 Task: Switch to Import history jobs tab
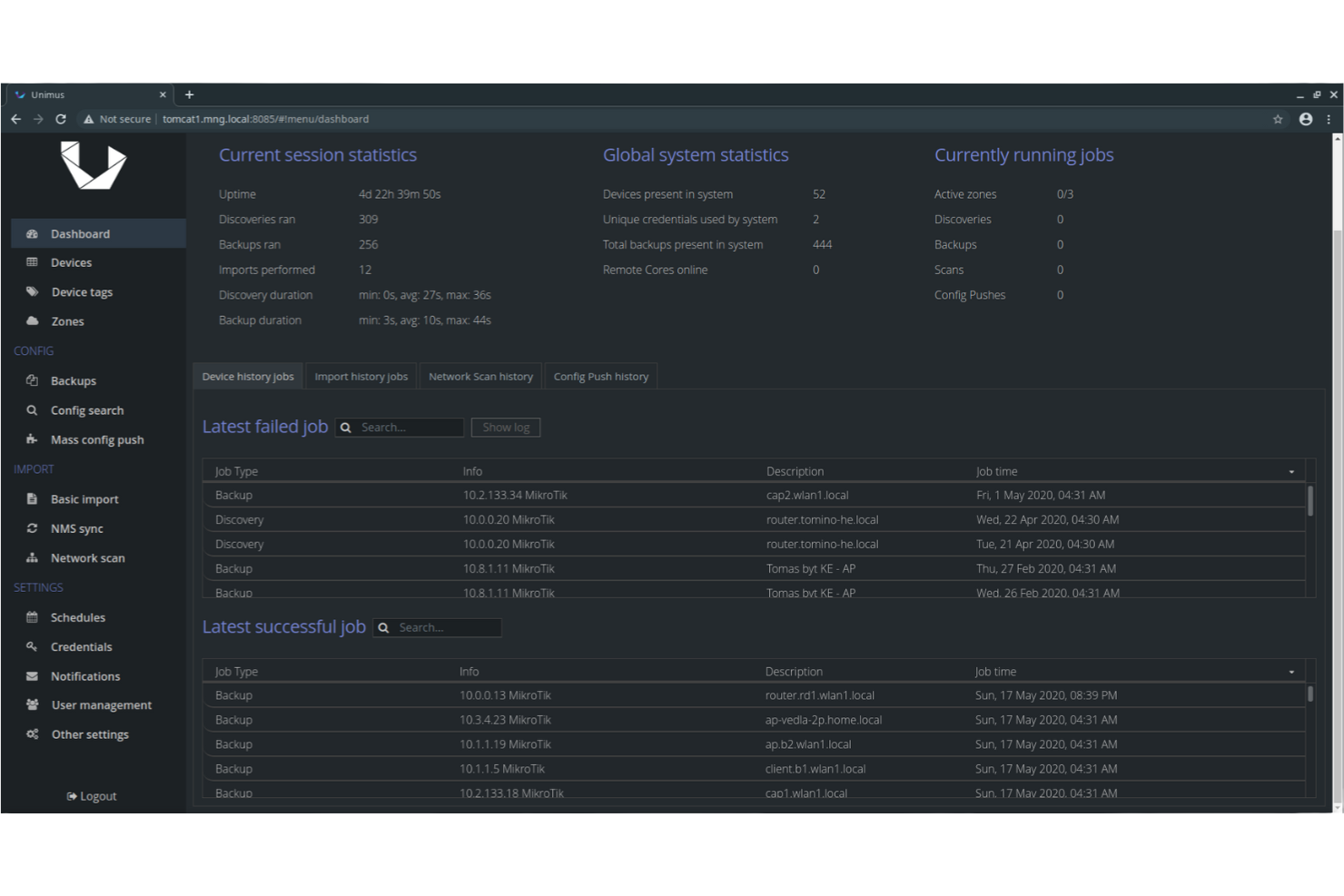click(361, 377)
